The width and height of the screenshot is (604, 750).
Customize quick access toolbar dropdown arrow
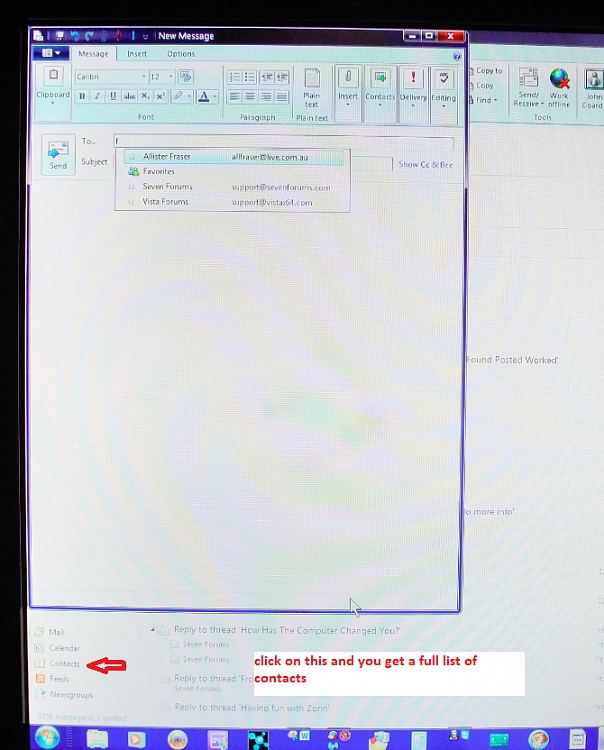(x=145, y=36)
